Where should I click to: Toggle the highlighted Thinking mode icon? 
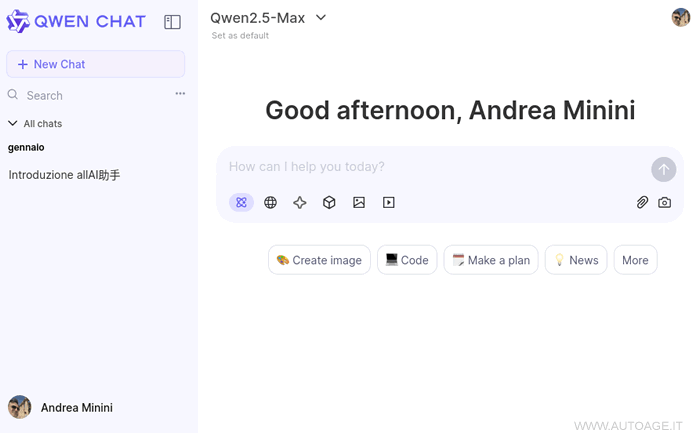[x=242, y=203]
